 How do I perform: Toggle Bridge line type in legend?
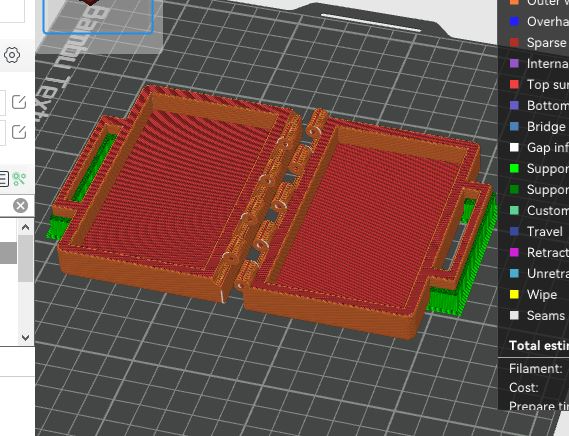point(538,126)
